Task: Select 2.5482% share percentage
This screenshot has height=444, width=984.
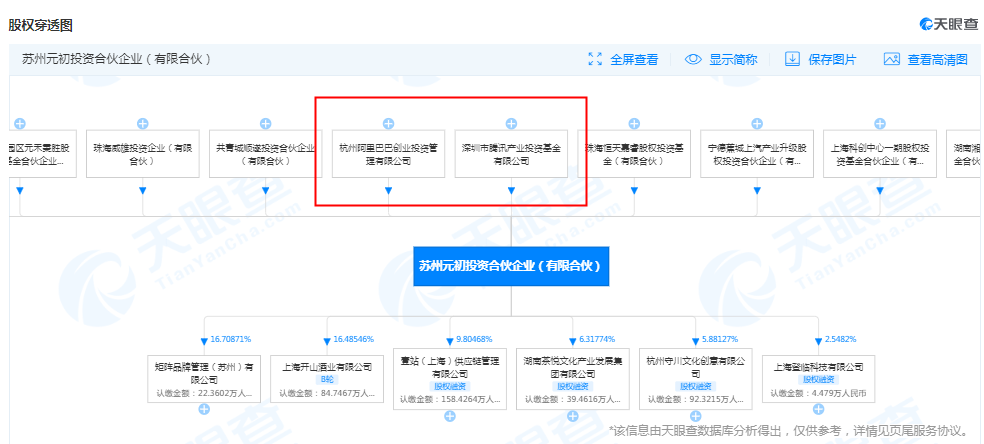Action: tap(840, 339)
